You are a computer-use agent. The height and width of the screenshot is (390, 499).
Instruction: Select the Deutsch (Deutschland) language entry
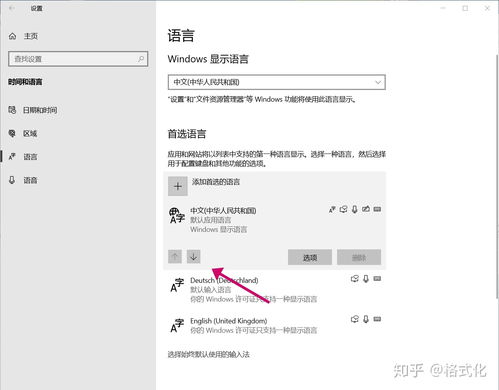pos(275,289)
